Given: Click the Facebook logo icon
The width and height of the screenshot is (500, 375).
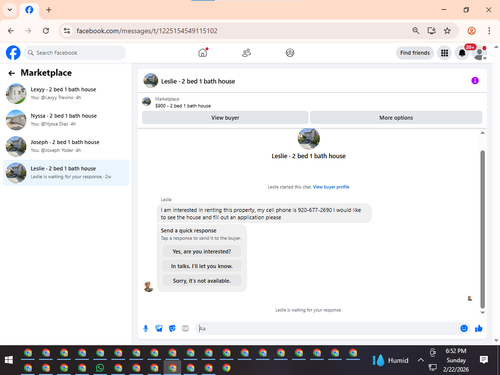Looking at the screenshot, I should (13, 53).
